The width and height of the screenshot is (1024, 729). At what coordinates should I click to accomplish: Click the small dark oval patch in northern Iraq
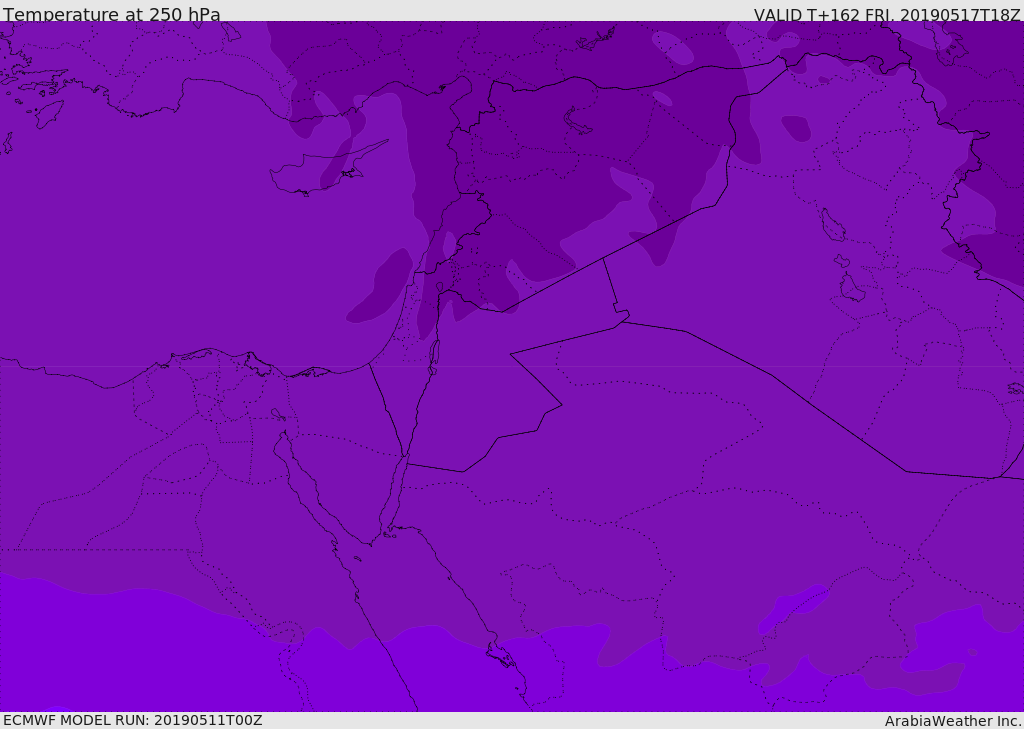point(796,127)
